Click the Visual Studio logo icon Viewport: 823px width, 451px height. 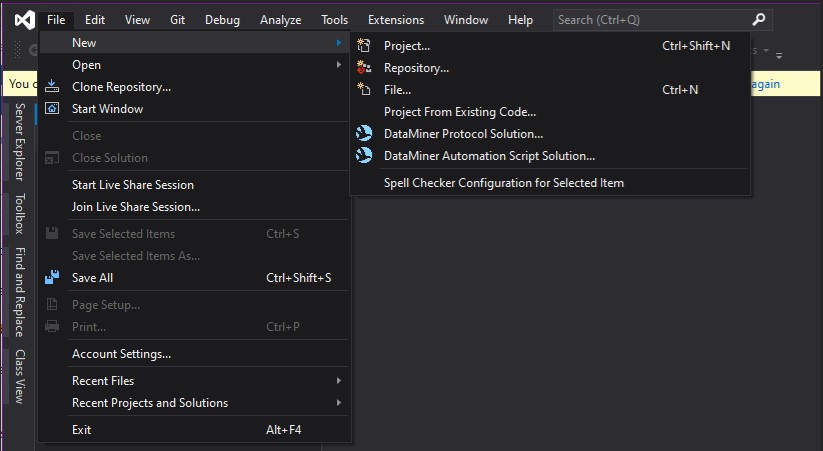[25, 20]
